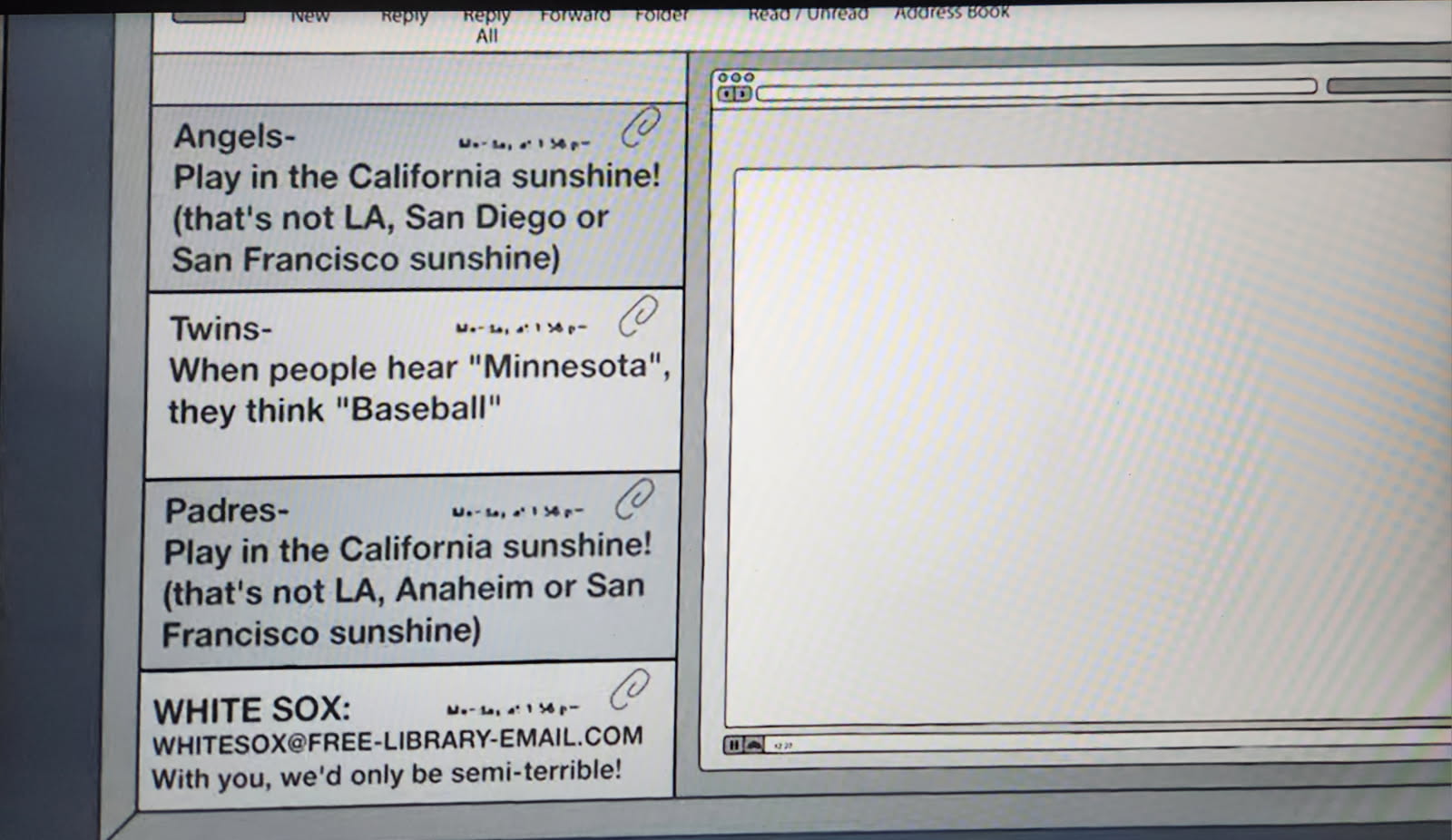Click the middle circle window button in viewer
The image size is (1452, 840).
coord(736,77)
